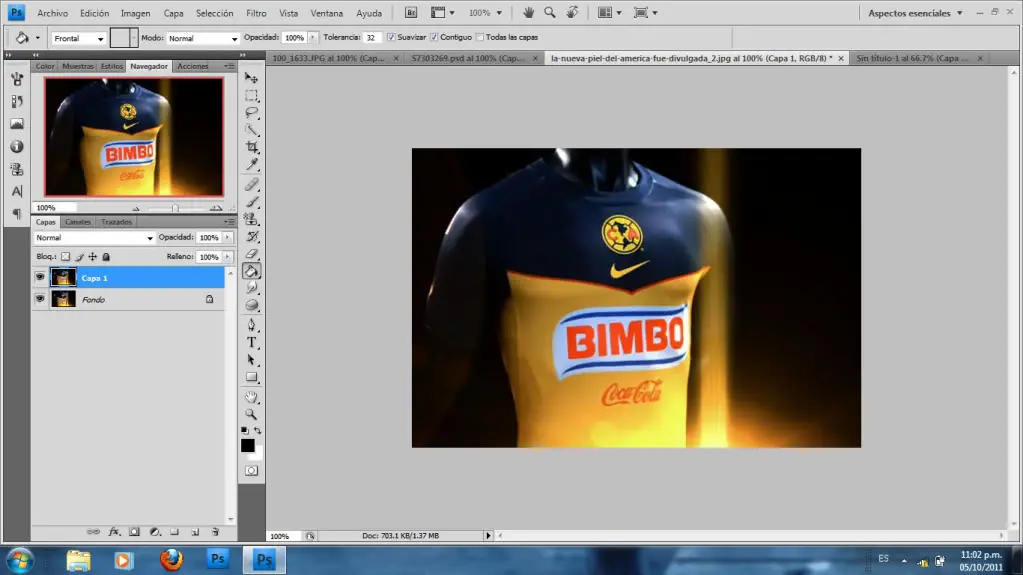
Task: Hide the Fondo layer
Action: click(40, 299)
